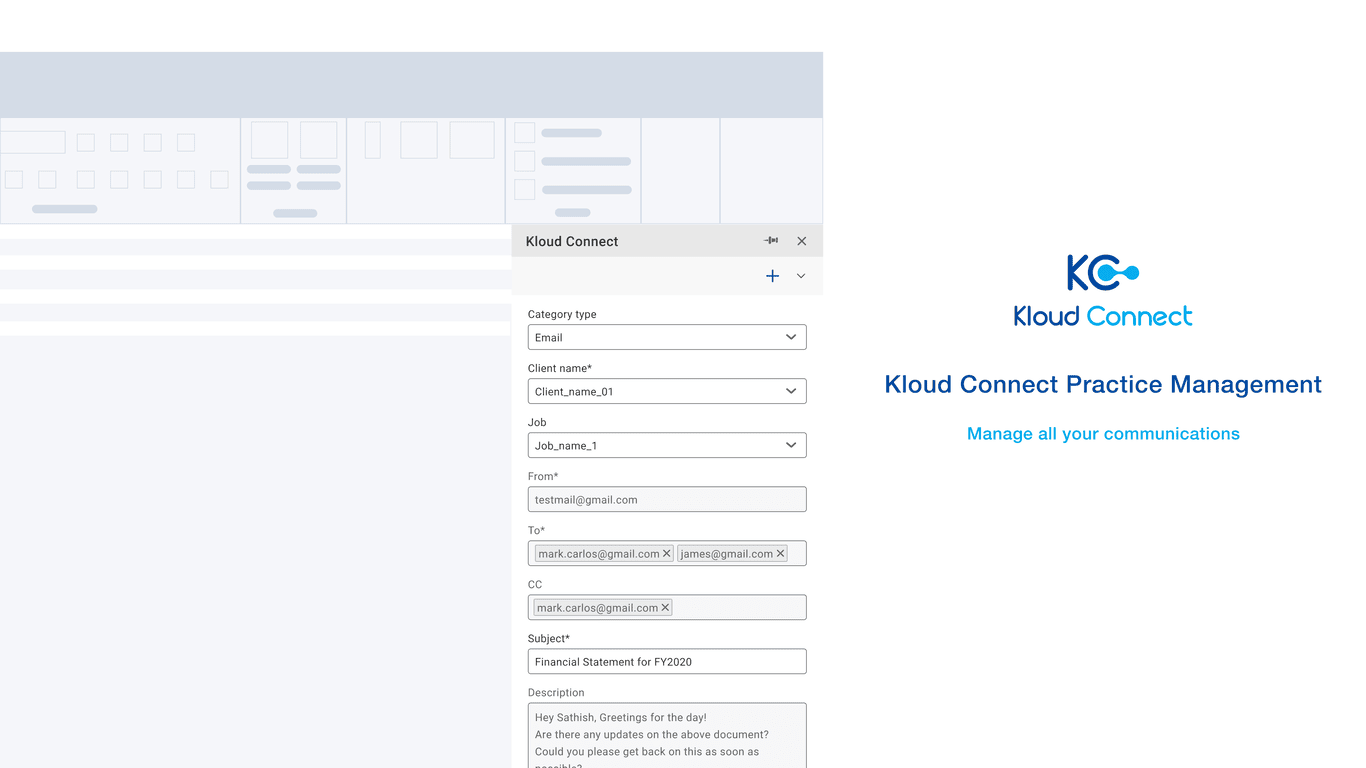Click the james@gmail.com recipient chip
This screenshot has height=768, width=1366.
tap(732, 553)
